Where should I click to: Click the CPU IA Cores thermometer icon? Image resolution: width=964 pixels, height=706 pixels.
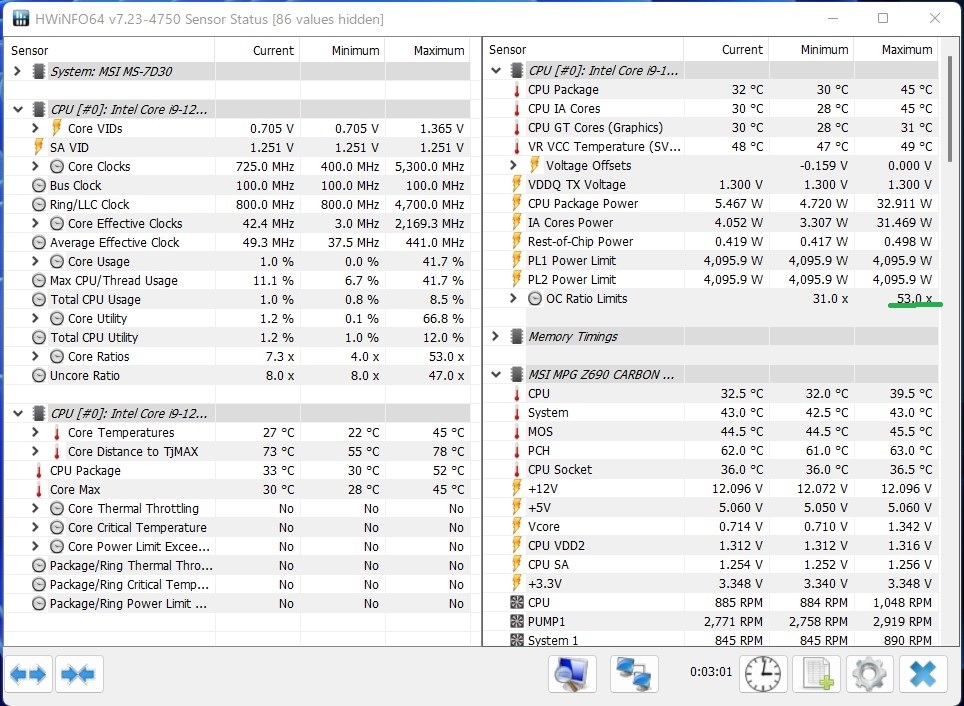click(x=517, y=109)
